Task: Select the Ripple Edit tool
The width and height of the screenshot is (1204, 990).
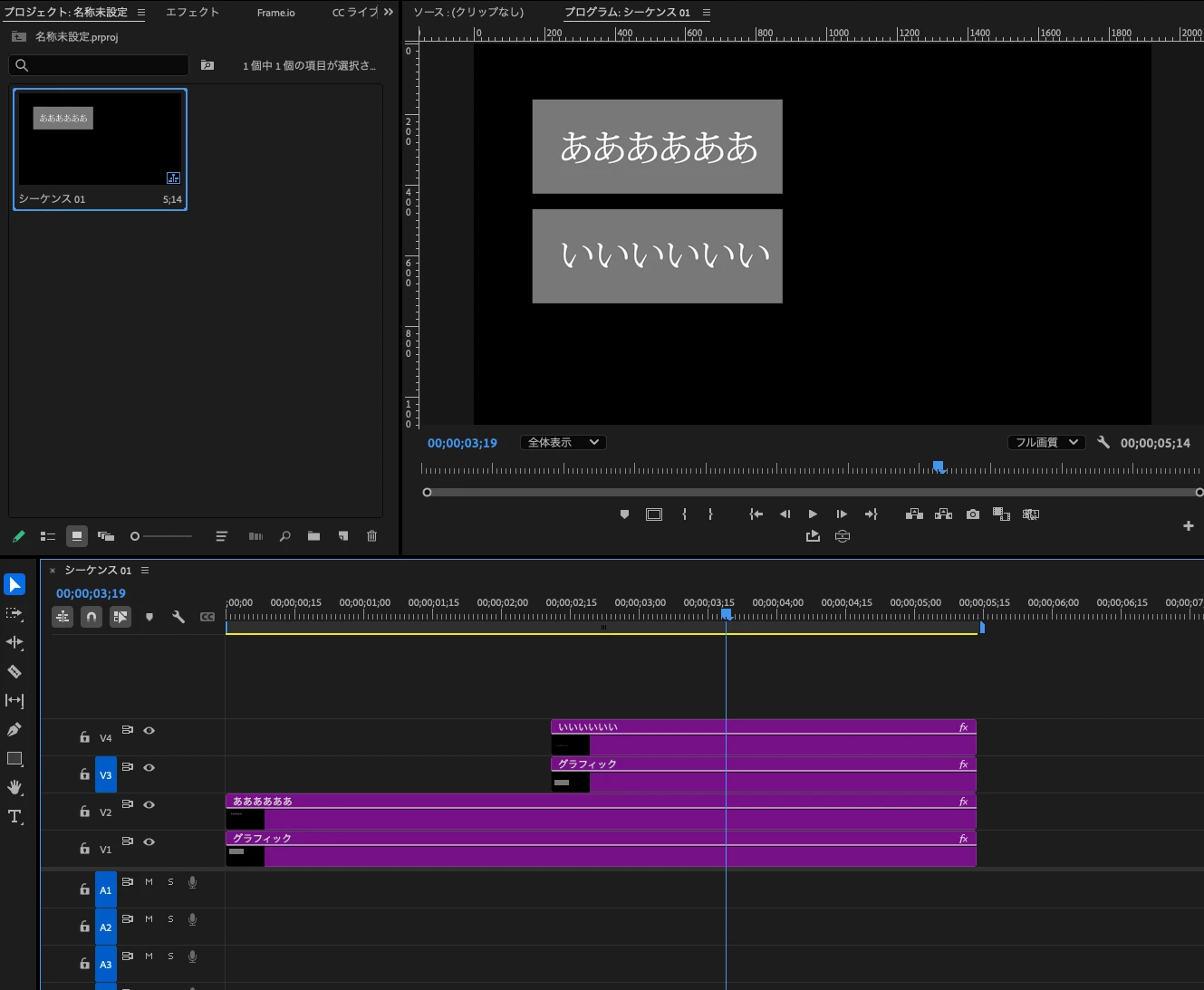Action: 14,642
